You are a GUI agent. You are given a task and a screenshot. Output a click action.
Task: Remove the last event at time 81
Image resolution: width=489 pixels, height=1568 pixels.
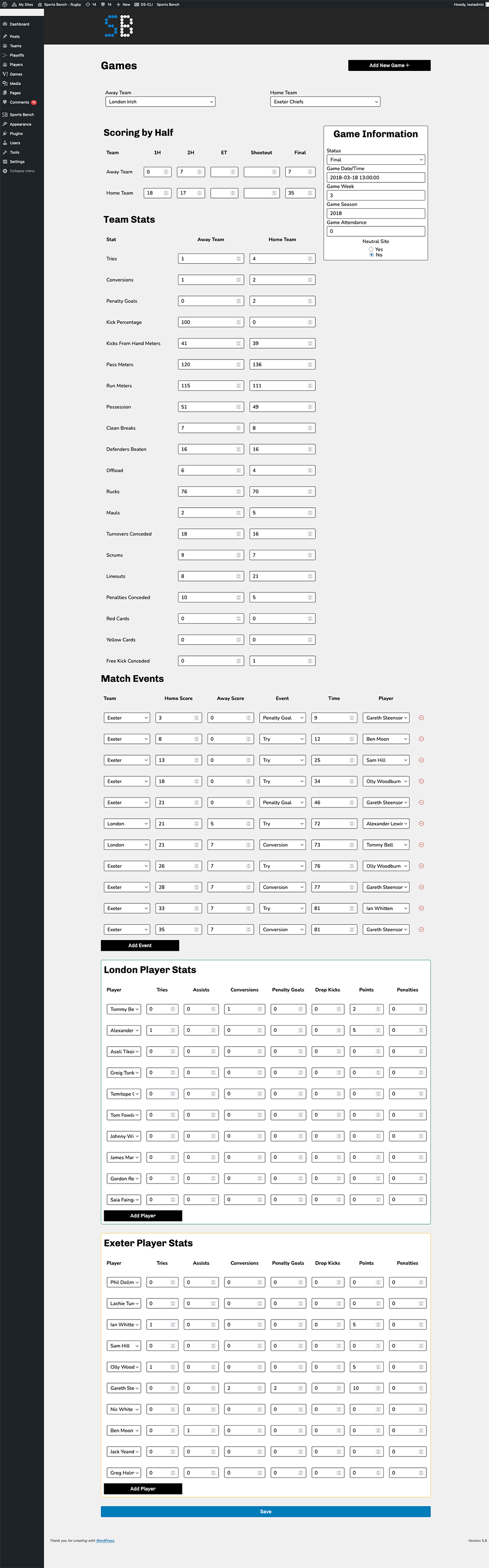coord(422,929)
